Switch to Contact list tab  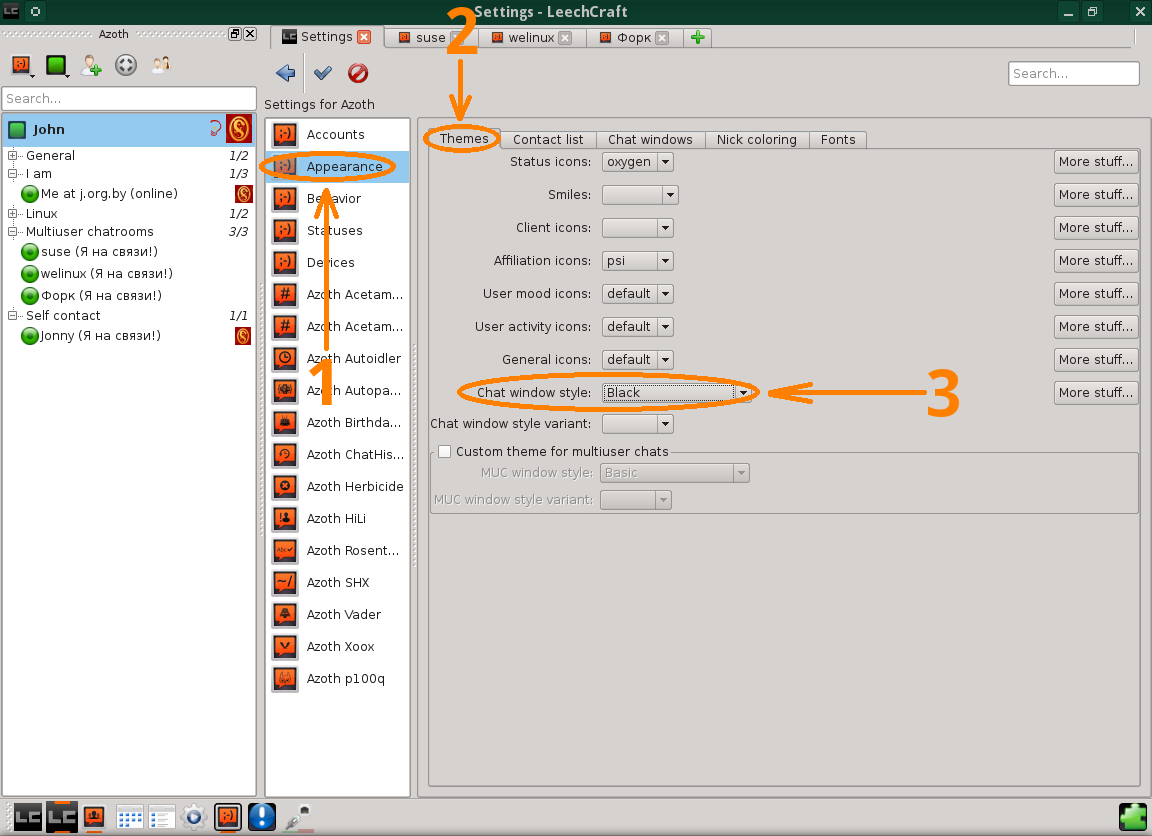point(548,140)
